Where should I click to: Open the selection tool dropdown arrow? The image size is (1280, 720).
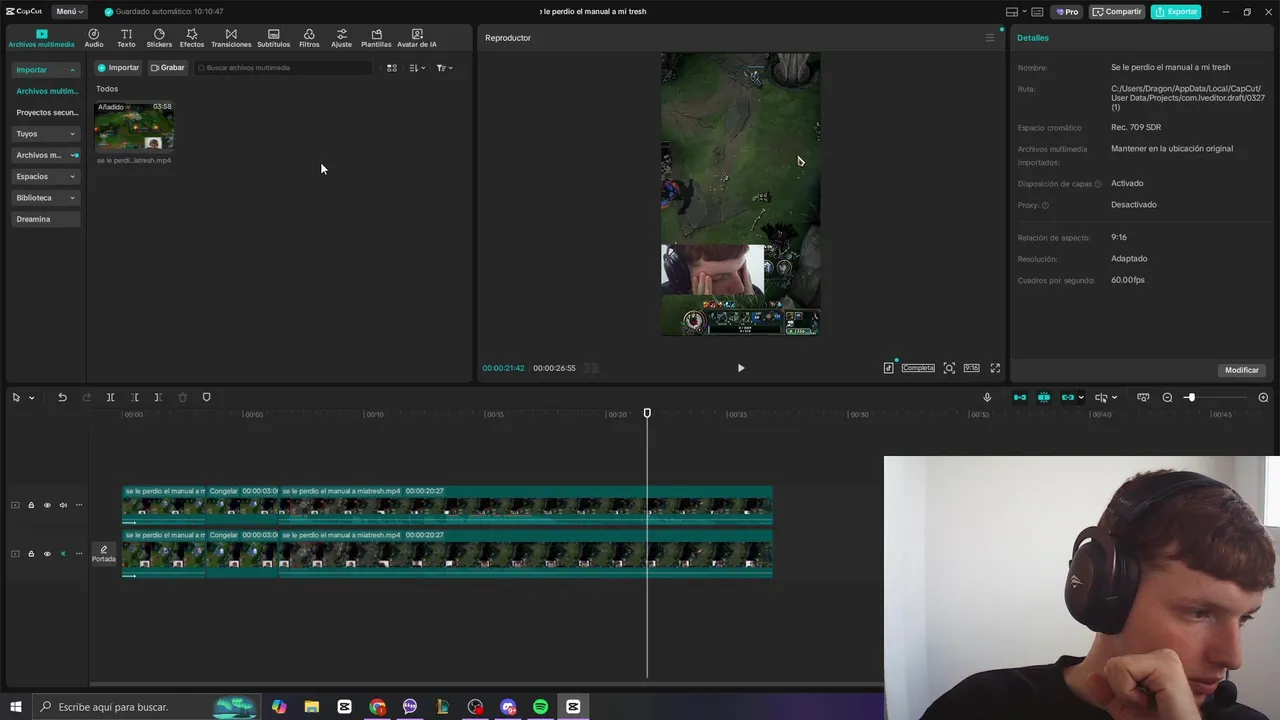(31, 398)
